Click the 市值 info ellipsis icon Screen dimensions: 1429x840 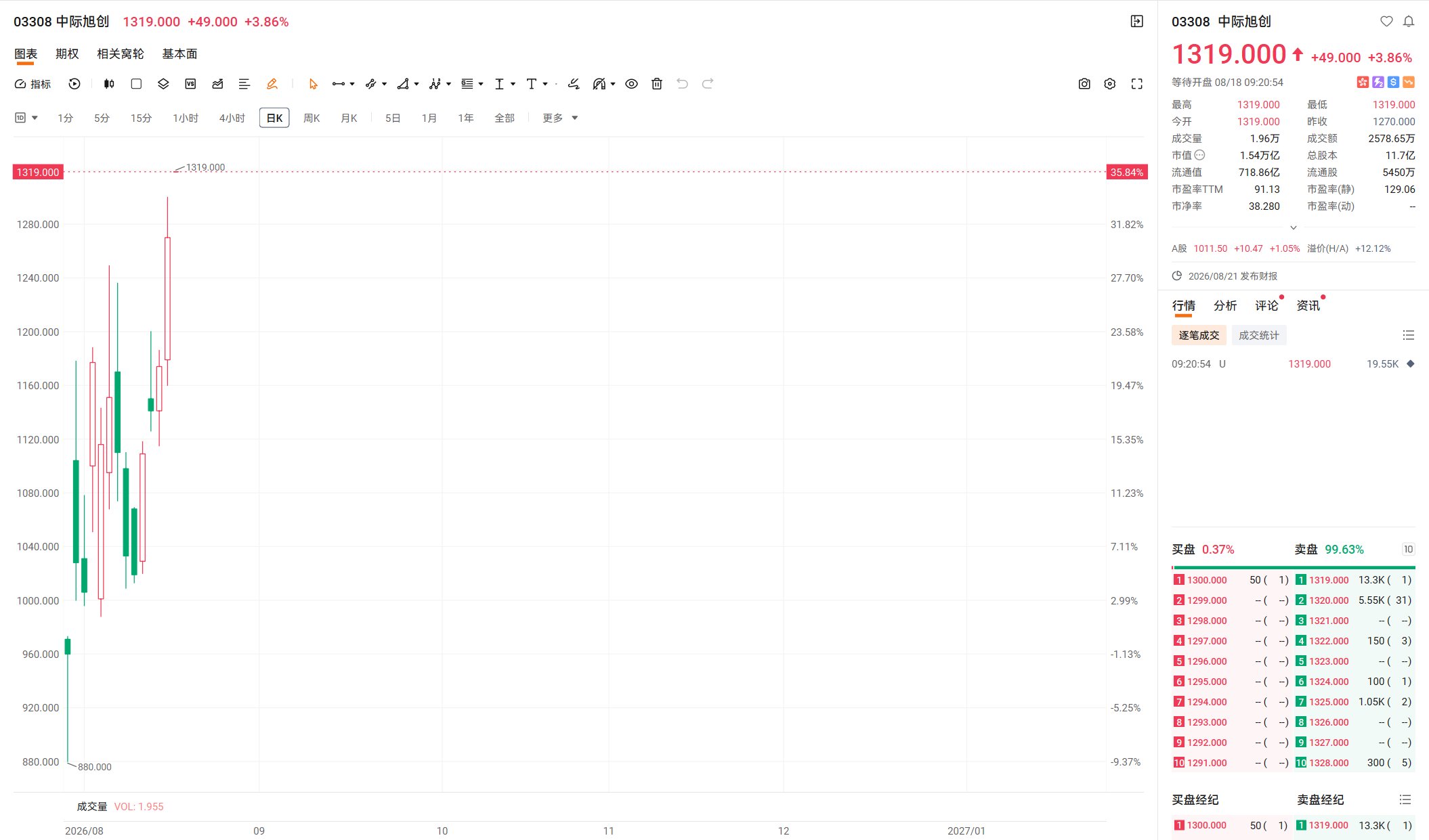tap(1199, 155)
